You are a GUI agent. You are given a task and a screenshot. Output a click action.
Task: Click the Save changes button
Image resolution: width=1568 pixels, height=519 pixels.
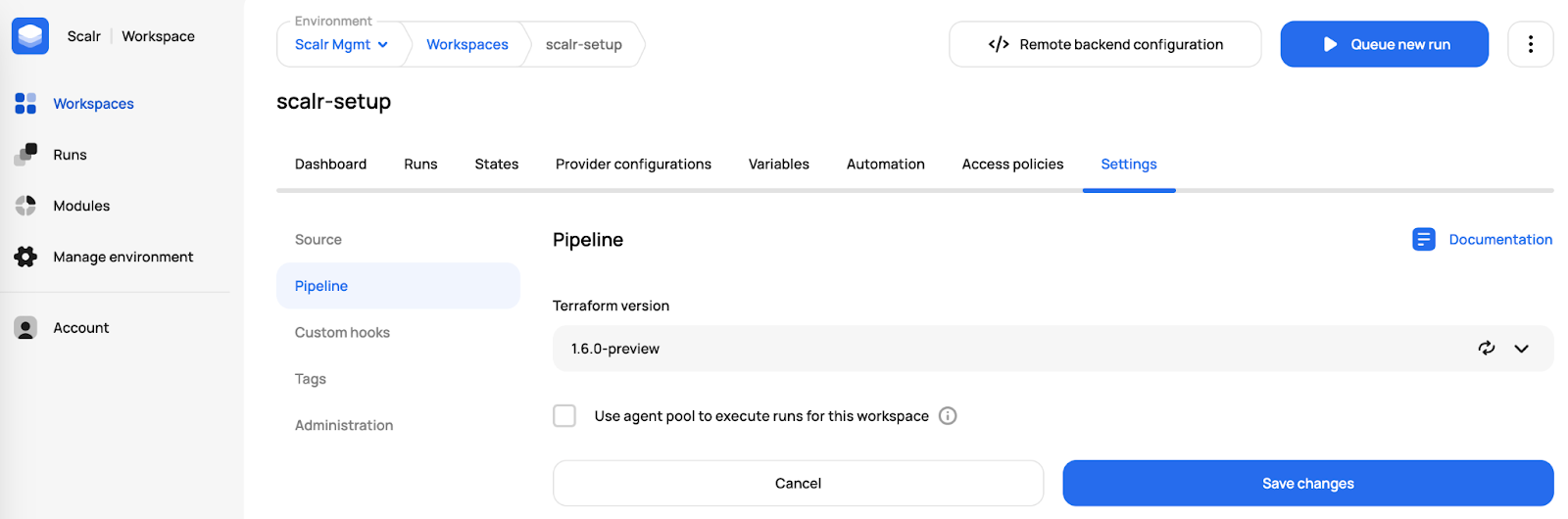point(1307,483)
